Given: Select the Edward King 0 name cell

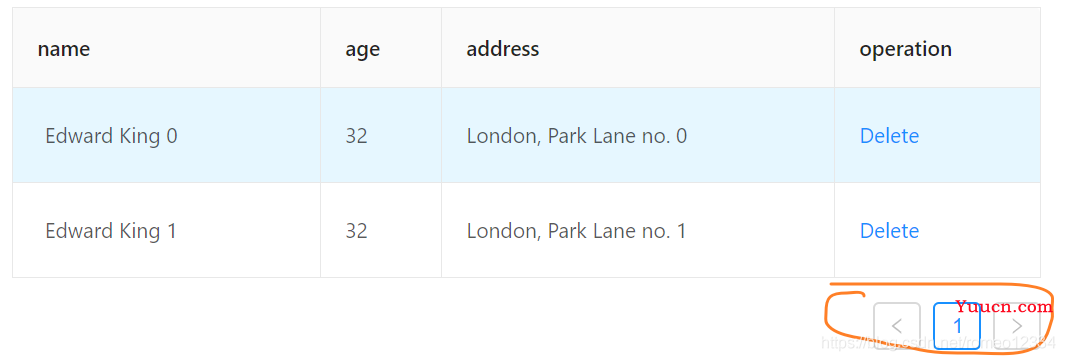Looking at the screenshot, I should pyautogui.click(x=166, y=136).
